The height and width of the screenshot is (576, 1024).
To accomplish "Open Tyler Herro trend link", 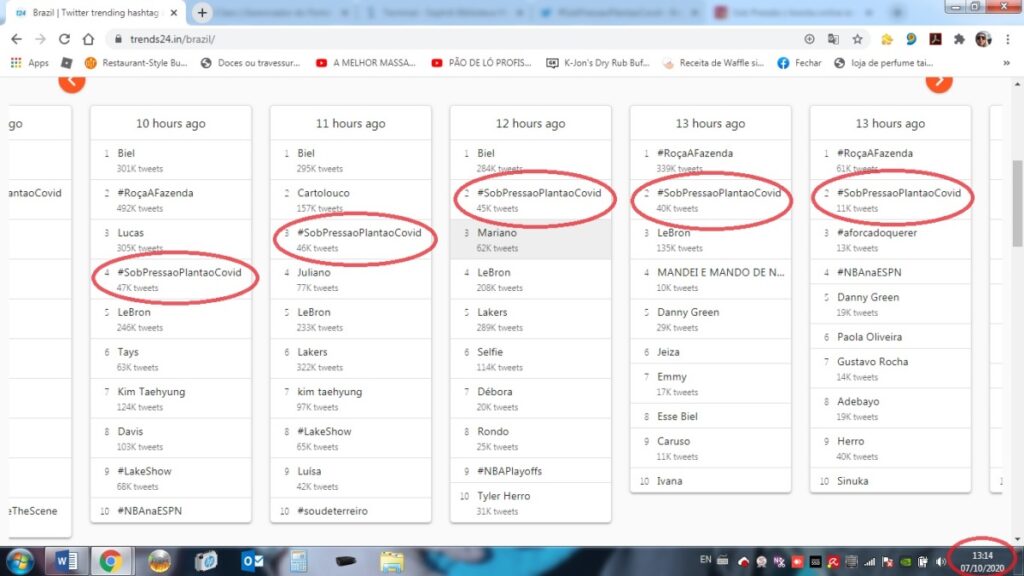I will pyautogui.click(x=504, y=496).
